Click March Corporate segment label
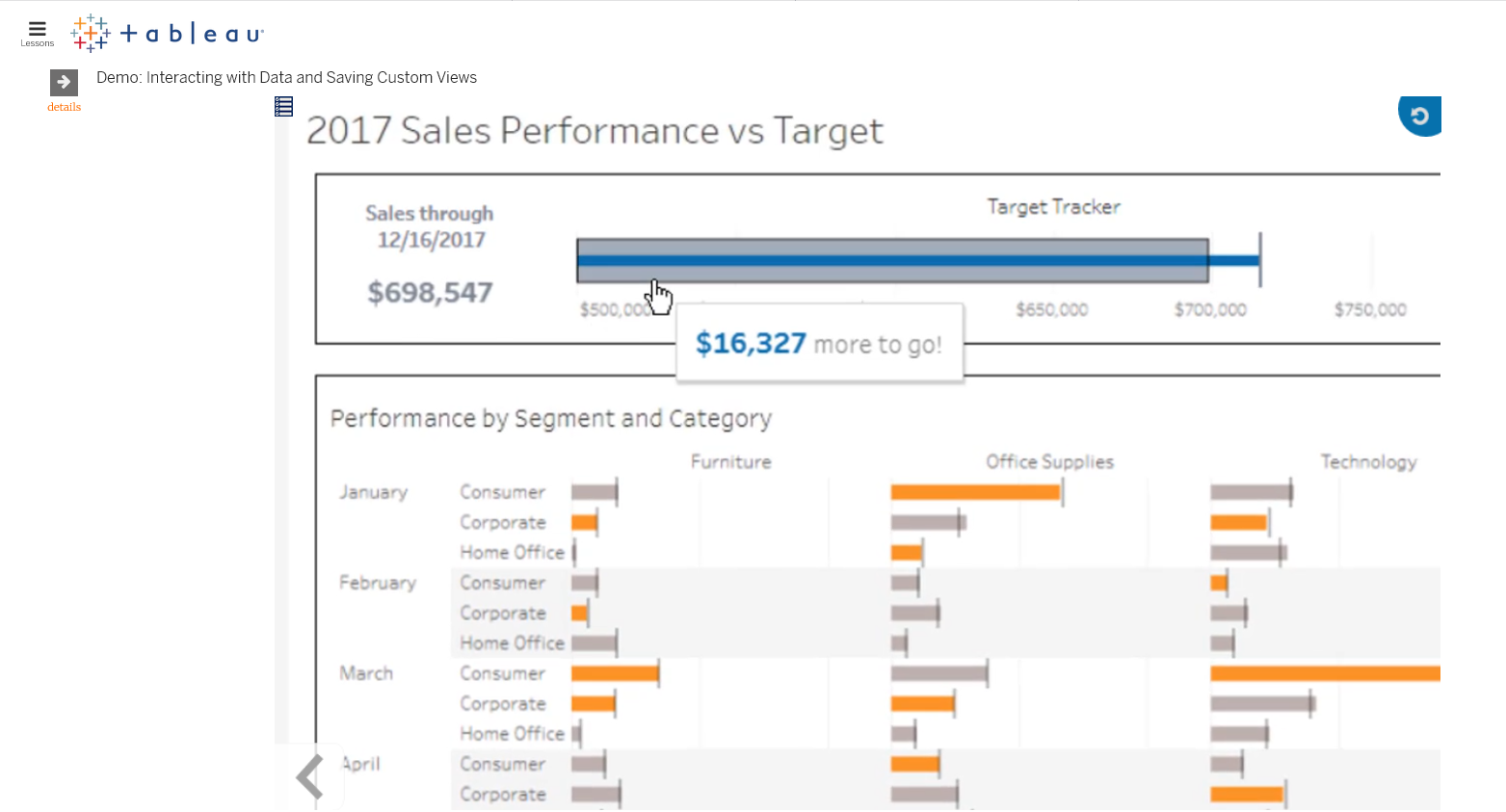This screenshot has height=812, width=1506. coord(503,703)
